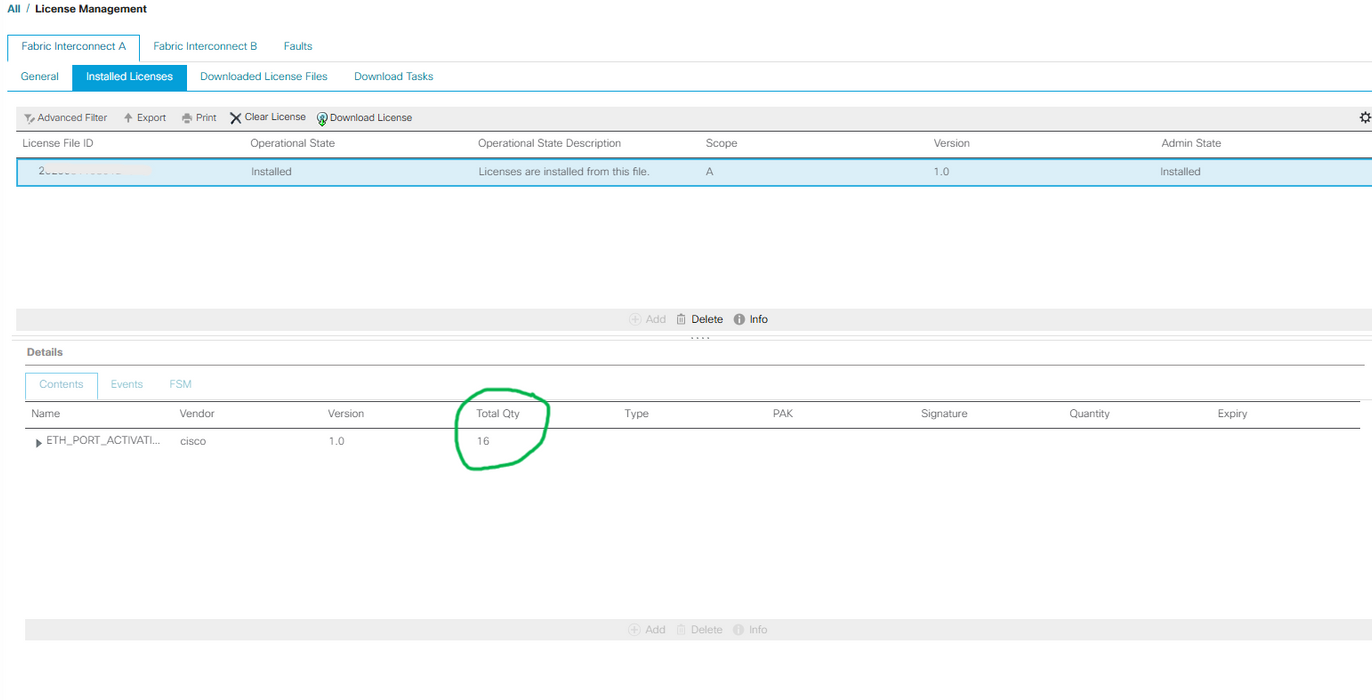Click the Admin State 'Installed' cell
1372x700 pixels.
pyautogui.click(x=1180, y=172)
